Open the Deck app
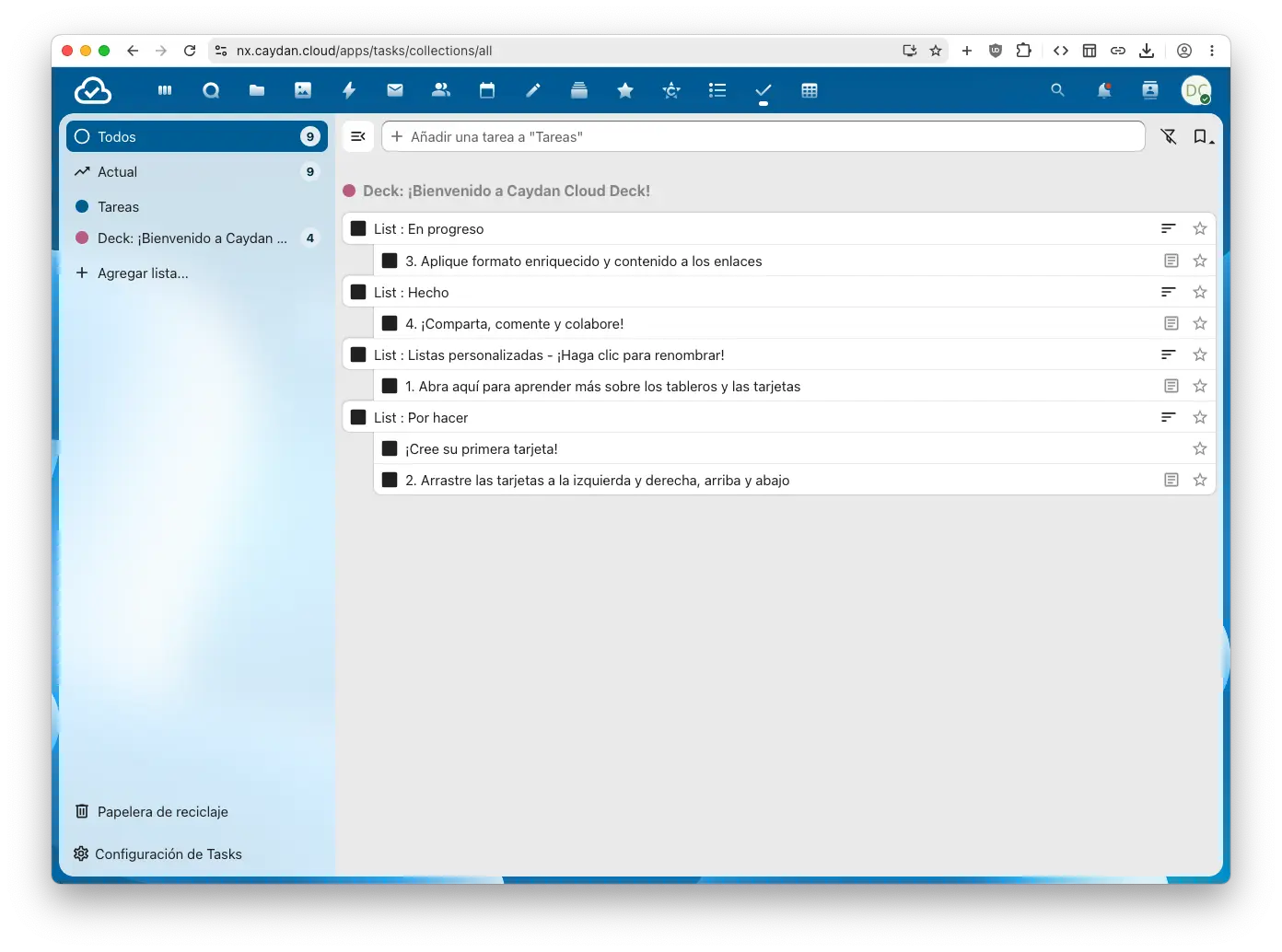1282x952 pixels. (579, 90)
